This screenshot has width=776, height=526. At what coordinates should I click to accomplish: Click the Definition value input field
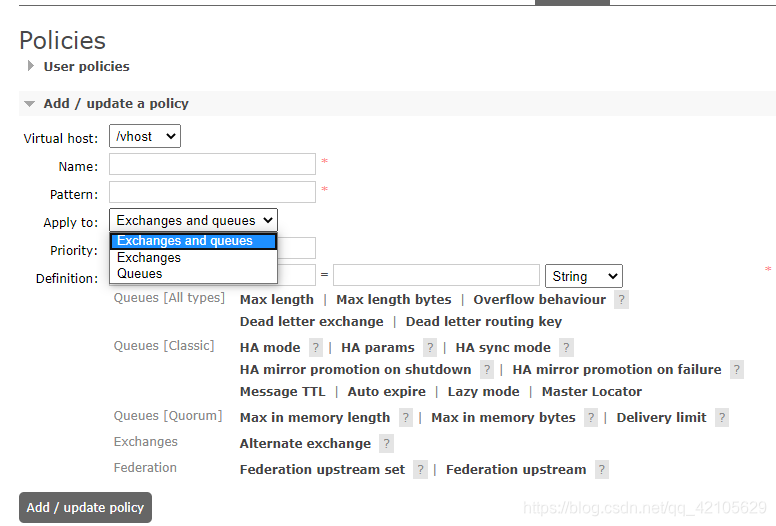coord(436,275)
